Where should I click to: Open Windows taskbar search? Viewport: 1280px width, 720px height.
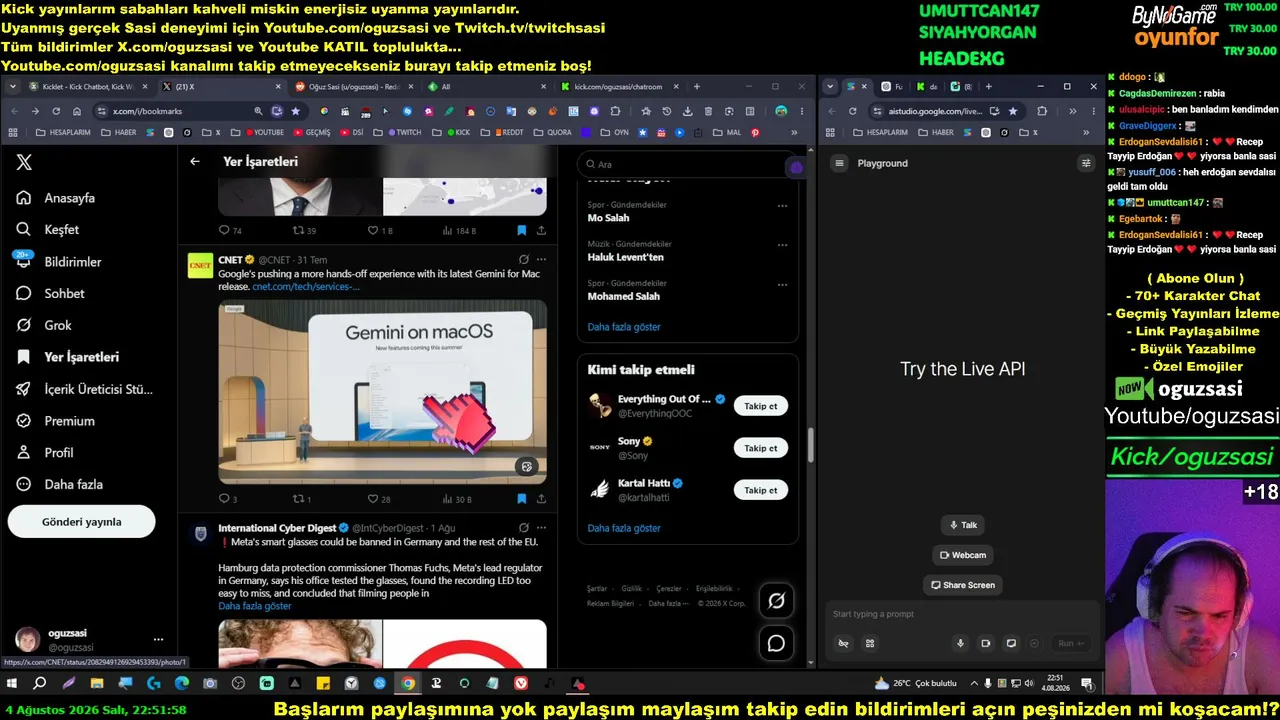pyautogui.click(x=40, y=683)
